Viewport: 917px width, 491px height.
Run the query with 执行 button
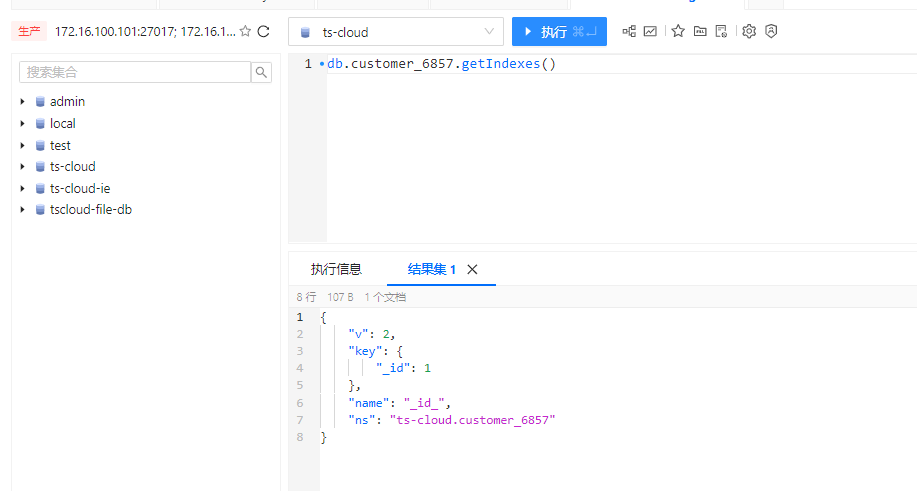[559, 32]
